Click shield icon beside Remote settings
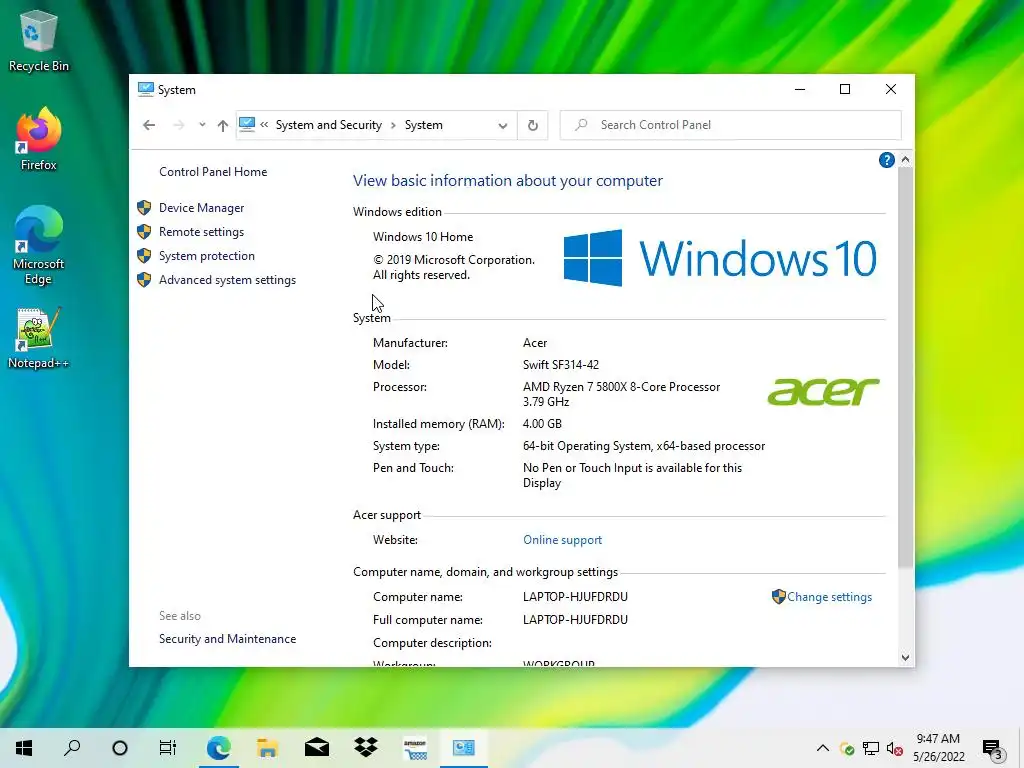Viewport: 1024px width, 768px height. click(x=144, y=232)
